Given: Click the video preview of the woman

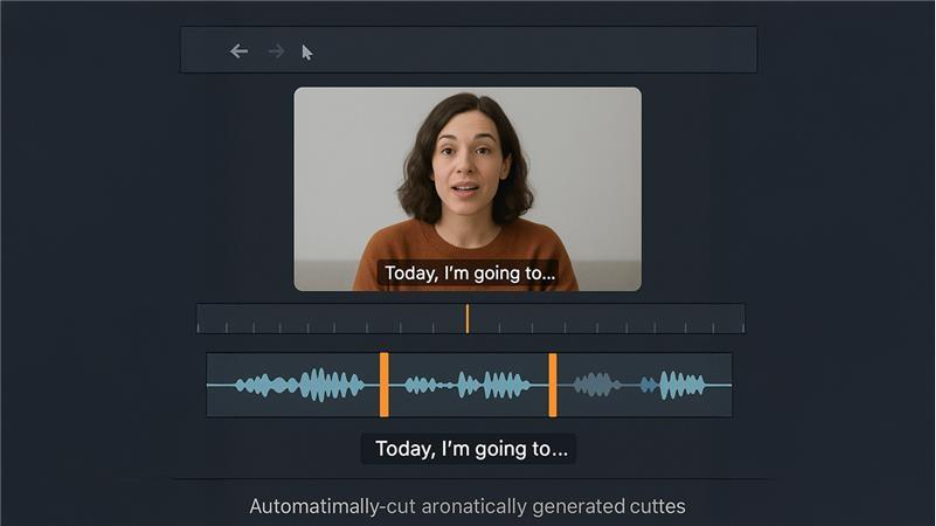Looking at the screenshot, I should tap(467, 170).
